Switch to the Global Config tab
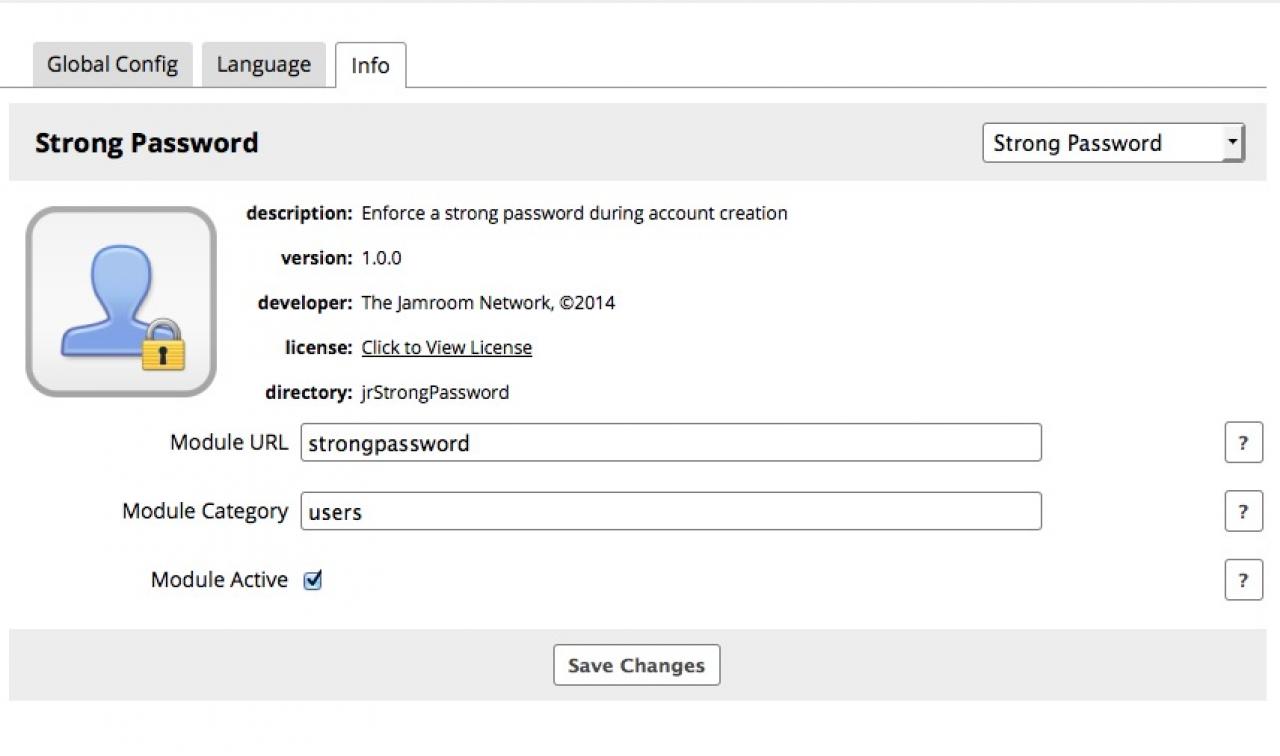 (x=112, y=65)
